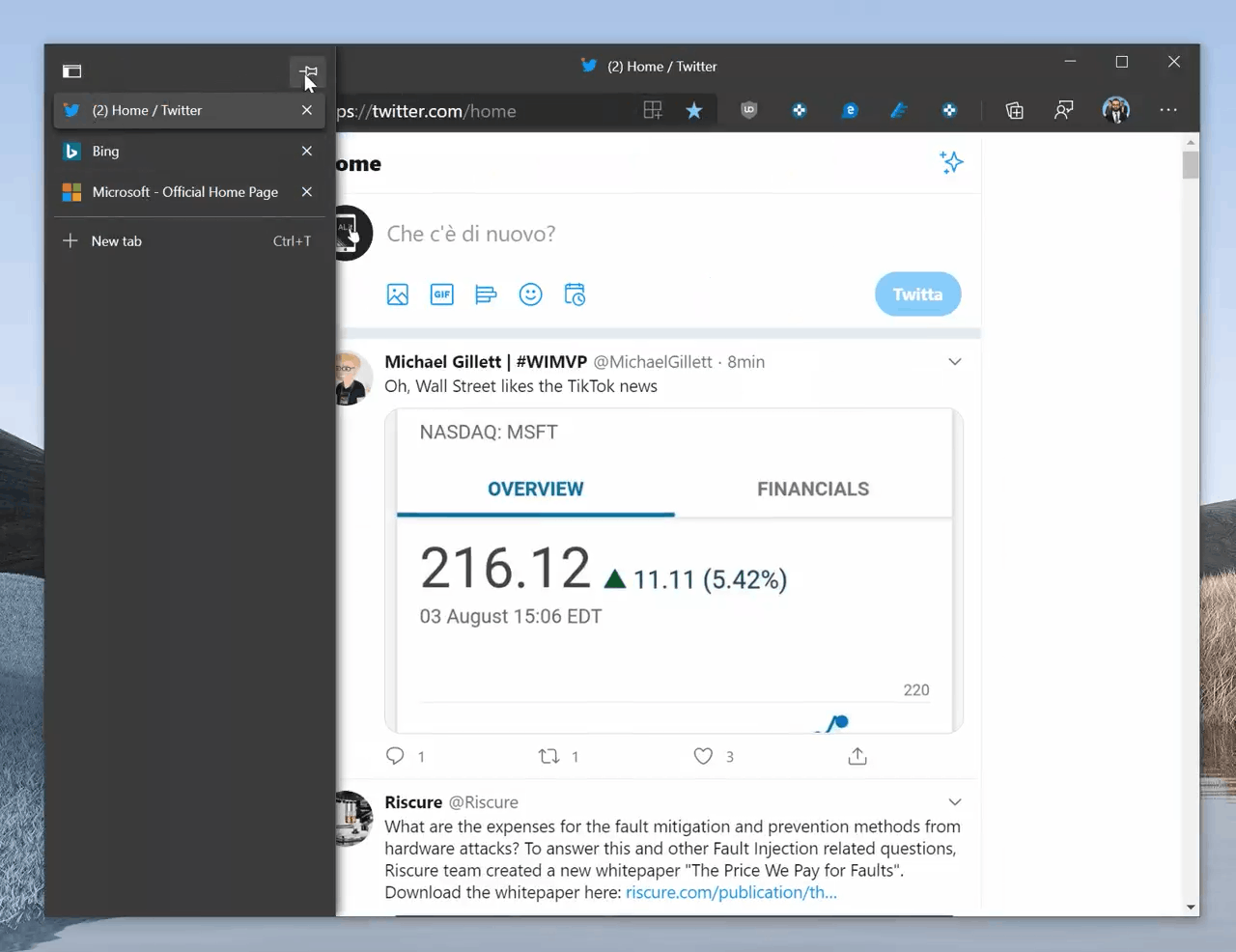Share Michael Gillett's tweet
The image size is (1236, 952).
857,756
